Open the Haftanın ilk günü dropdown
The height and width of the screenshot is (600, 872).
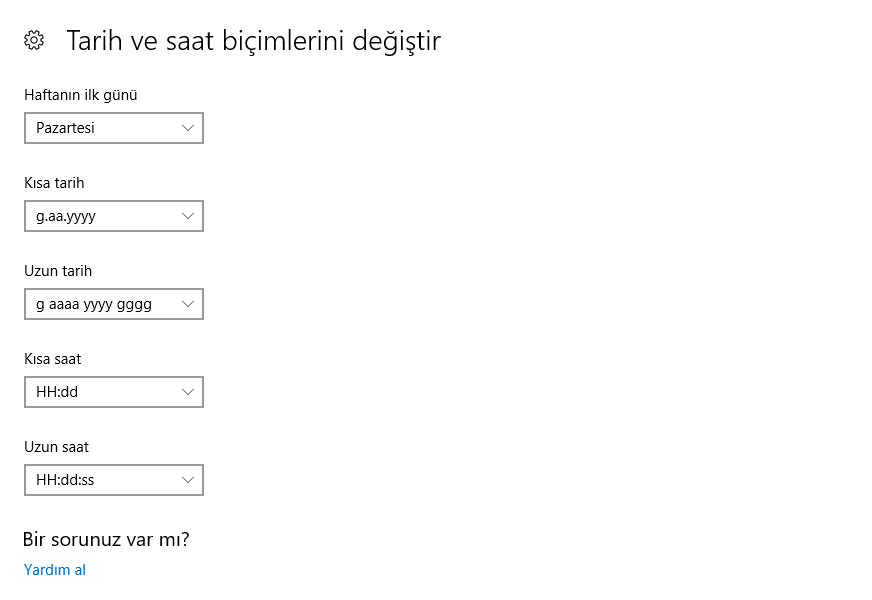point(113,128)
